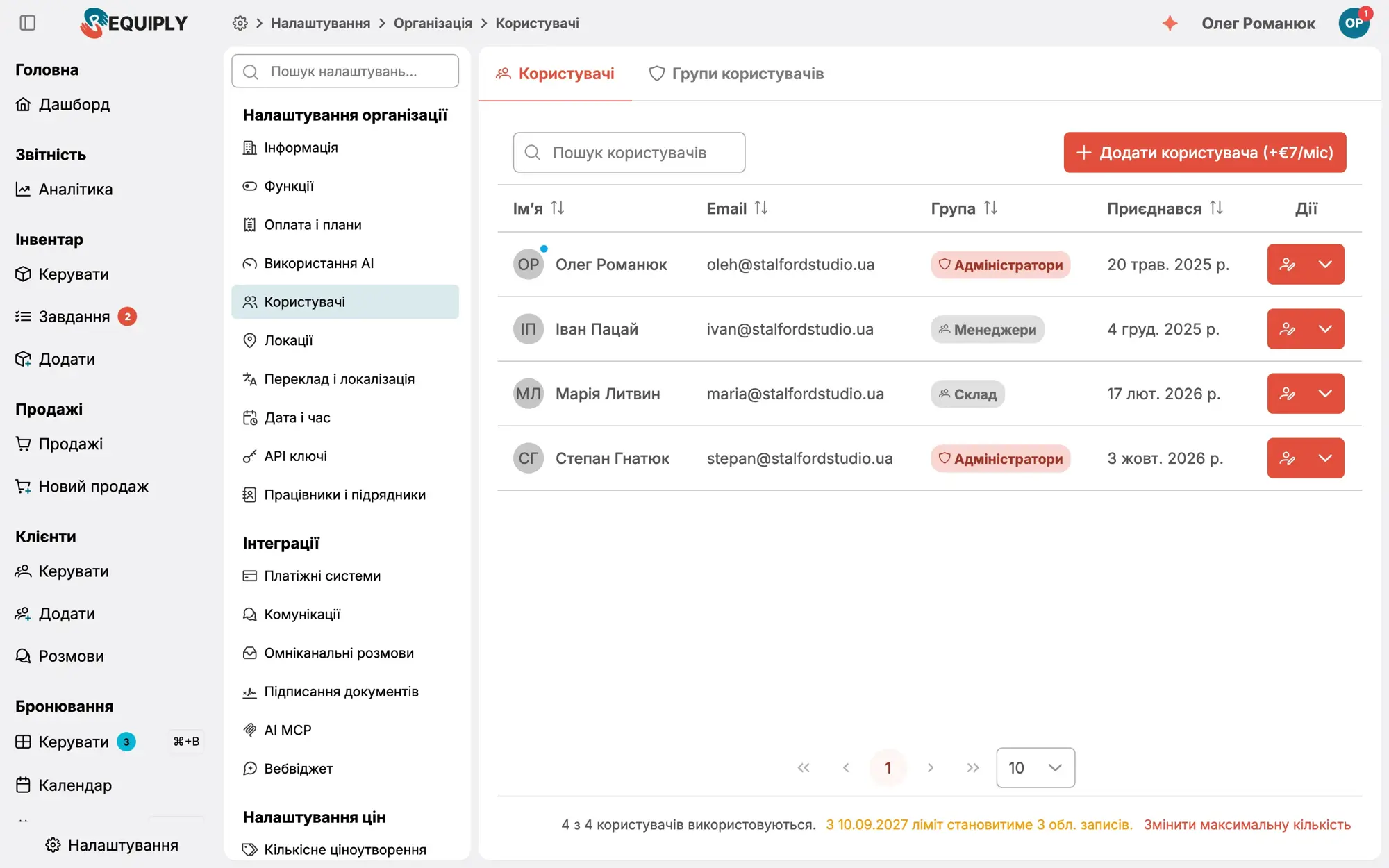This screenshot has height=868, width=1389.
Task: Open Використання AI settings
Action: [x=345, y=263]
